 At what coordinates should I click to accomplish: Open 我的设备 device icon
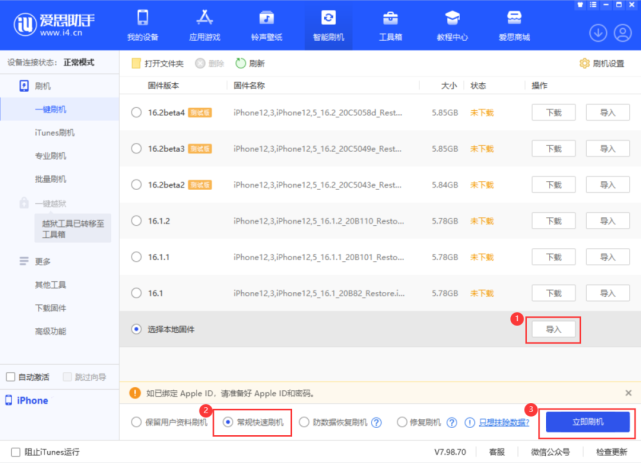click(143, 18)
